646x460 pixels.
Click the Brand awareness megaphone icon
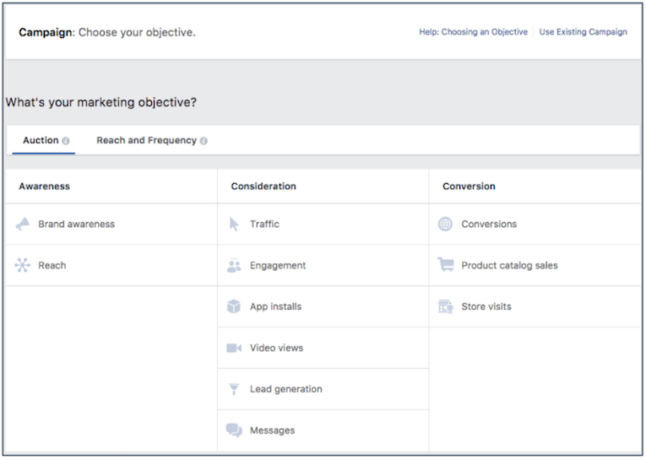[x=22, y=224]
